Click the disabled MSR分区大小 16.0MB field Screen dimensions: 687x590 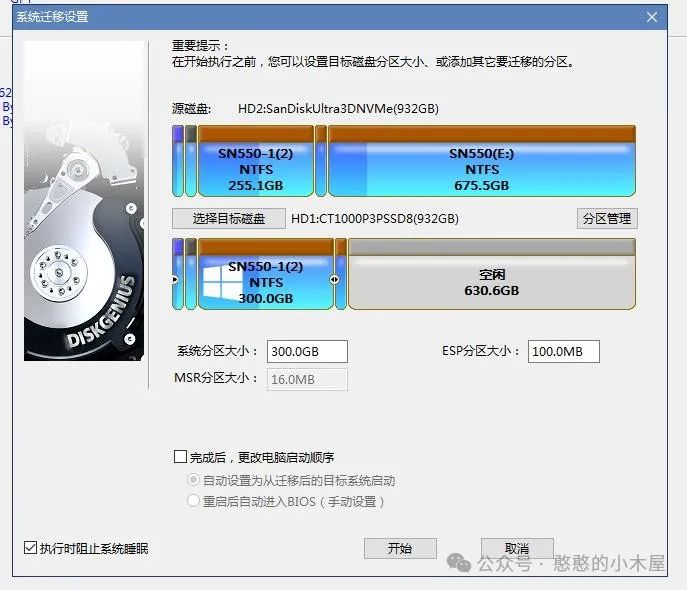[x=307, y=379]
